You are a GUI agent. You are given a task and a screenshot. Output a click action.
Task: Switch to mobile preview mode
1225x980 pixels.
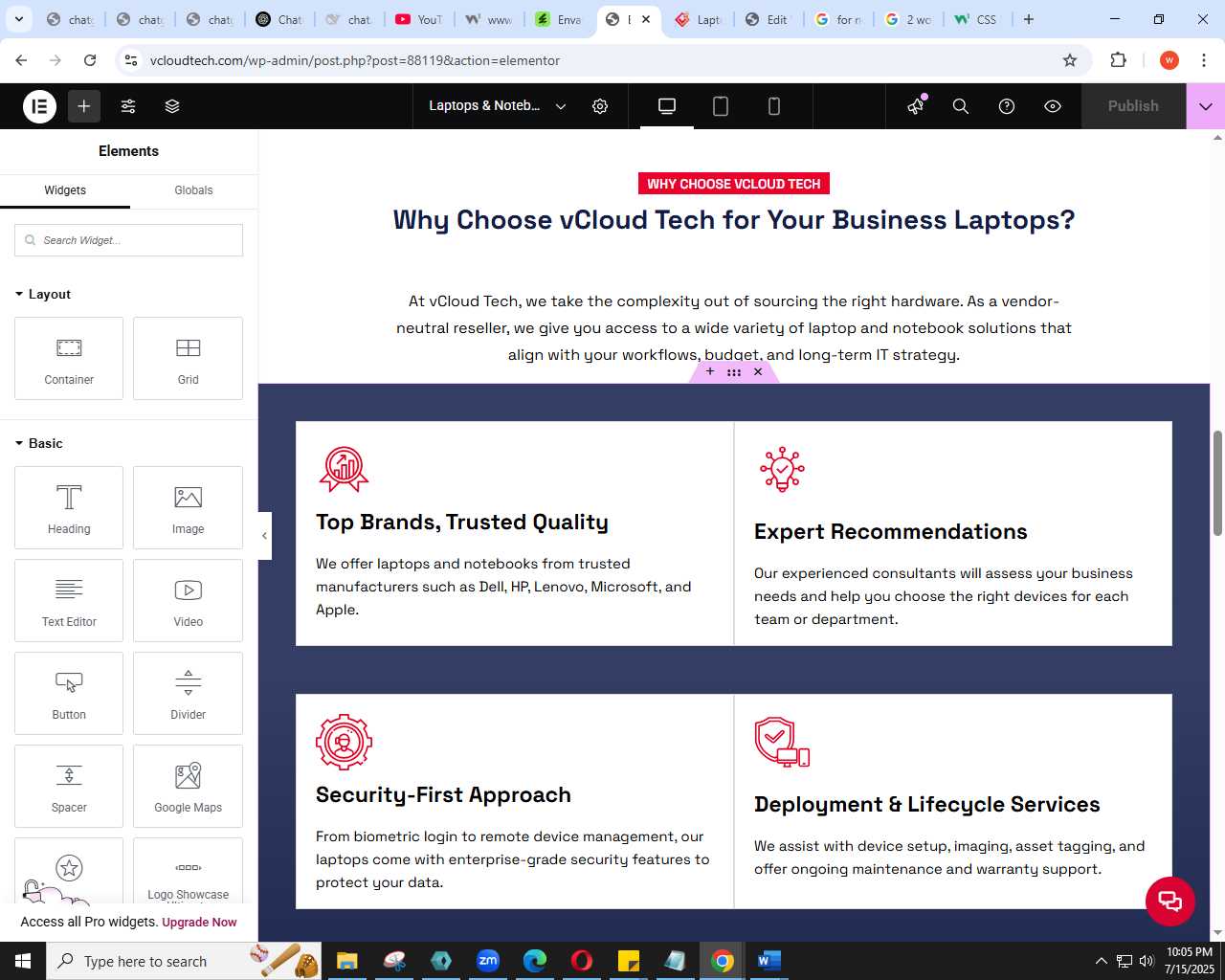coord(774,106)
